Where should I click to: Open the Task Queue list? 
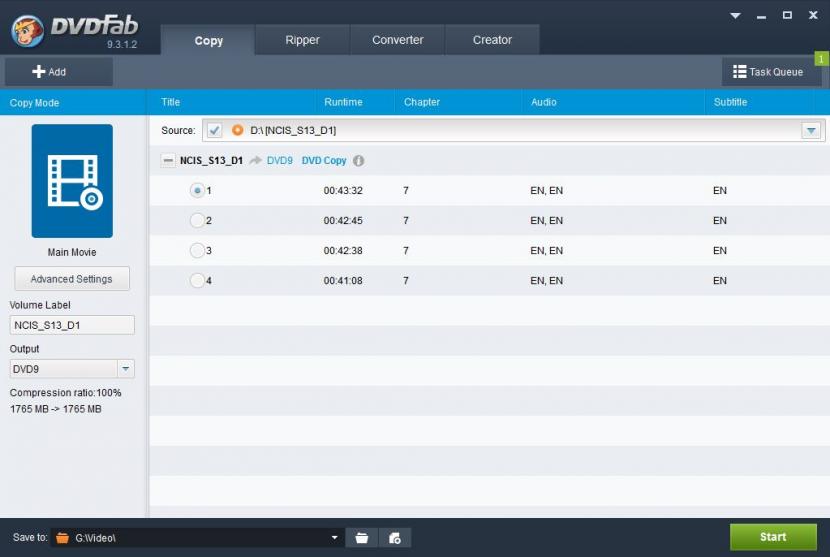click(768, 72)
